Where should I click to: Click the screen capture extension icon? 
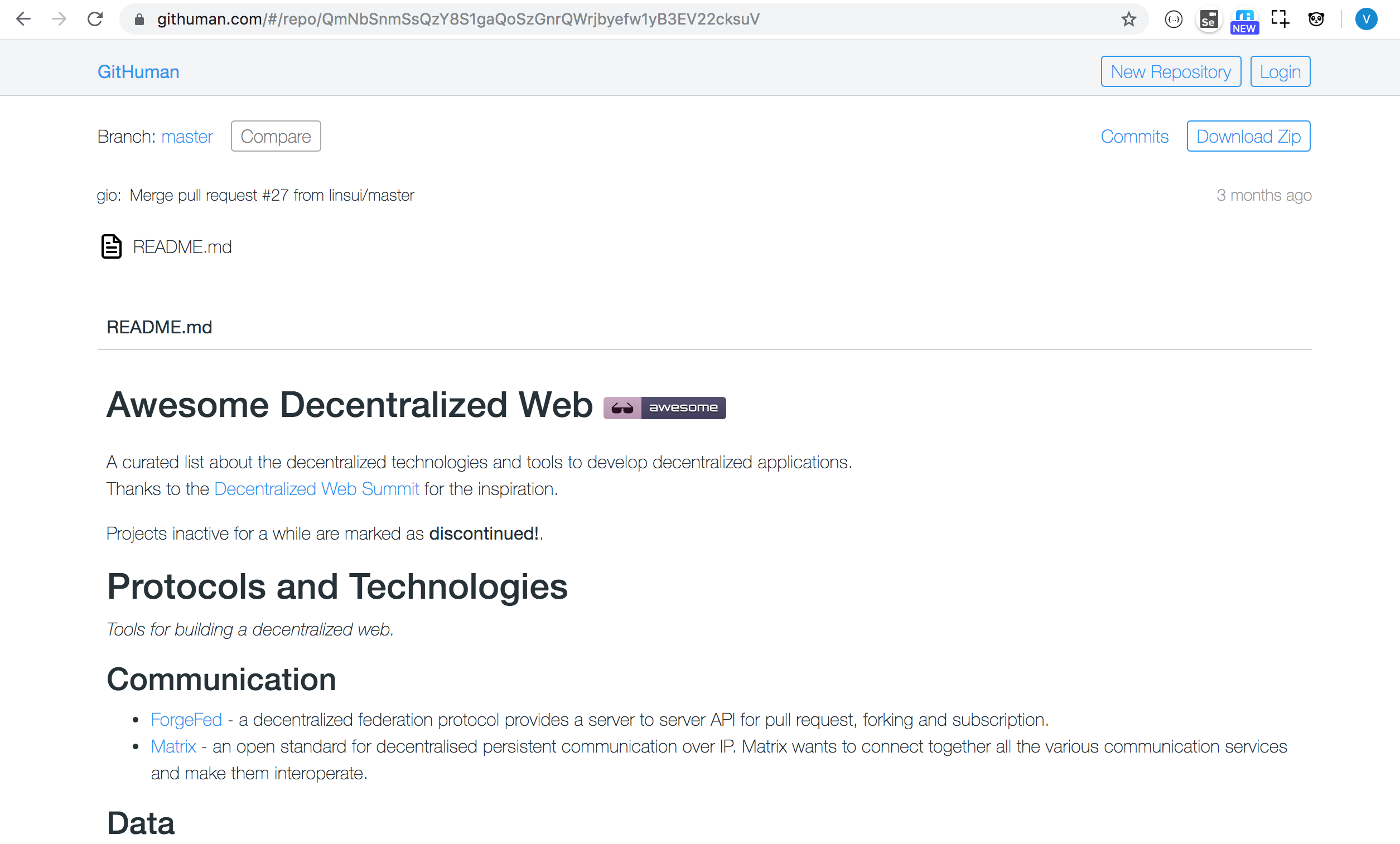click(x=1280, y=19)
